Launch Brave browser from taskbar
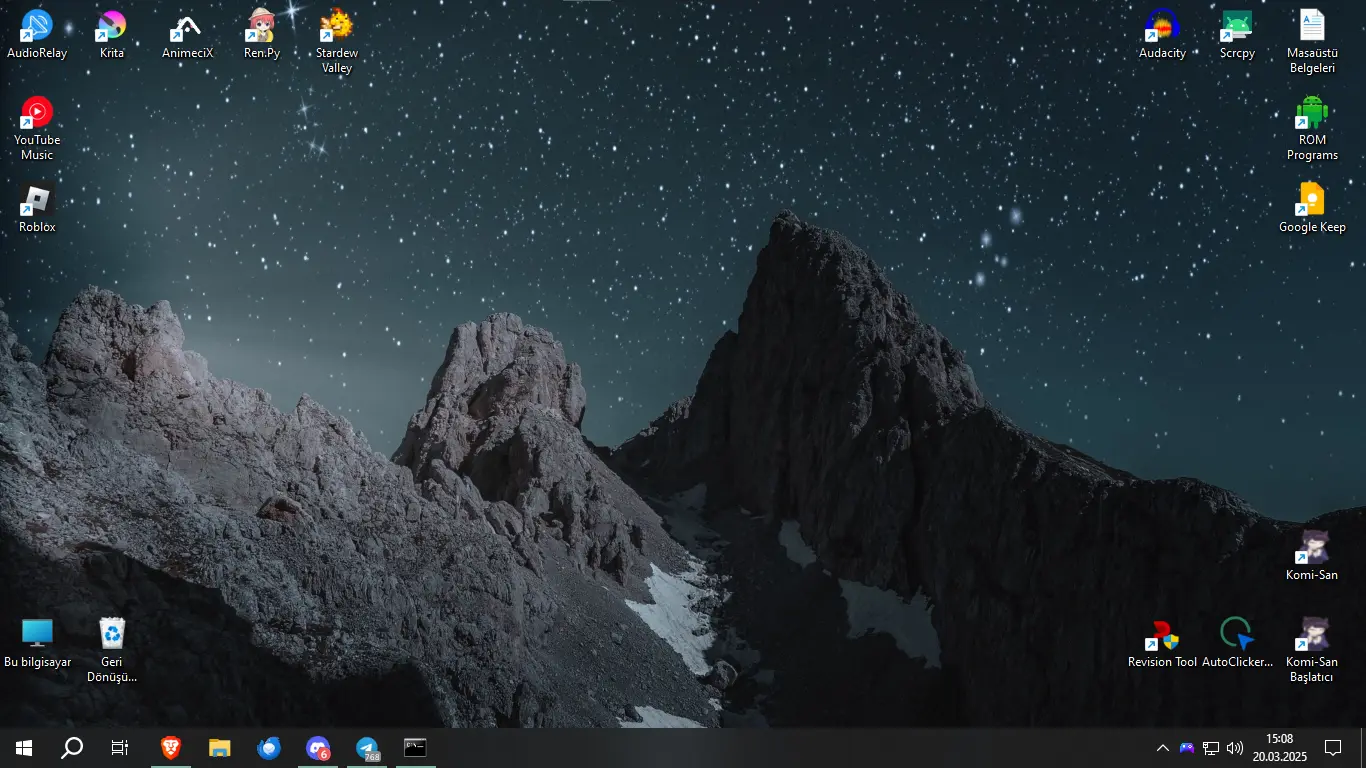Viewport: 1366px width, 768px height. click(x=171, y=748)
